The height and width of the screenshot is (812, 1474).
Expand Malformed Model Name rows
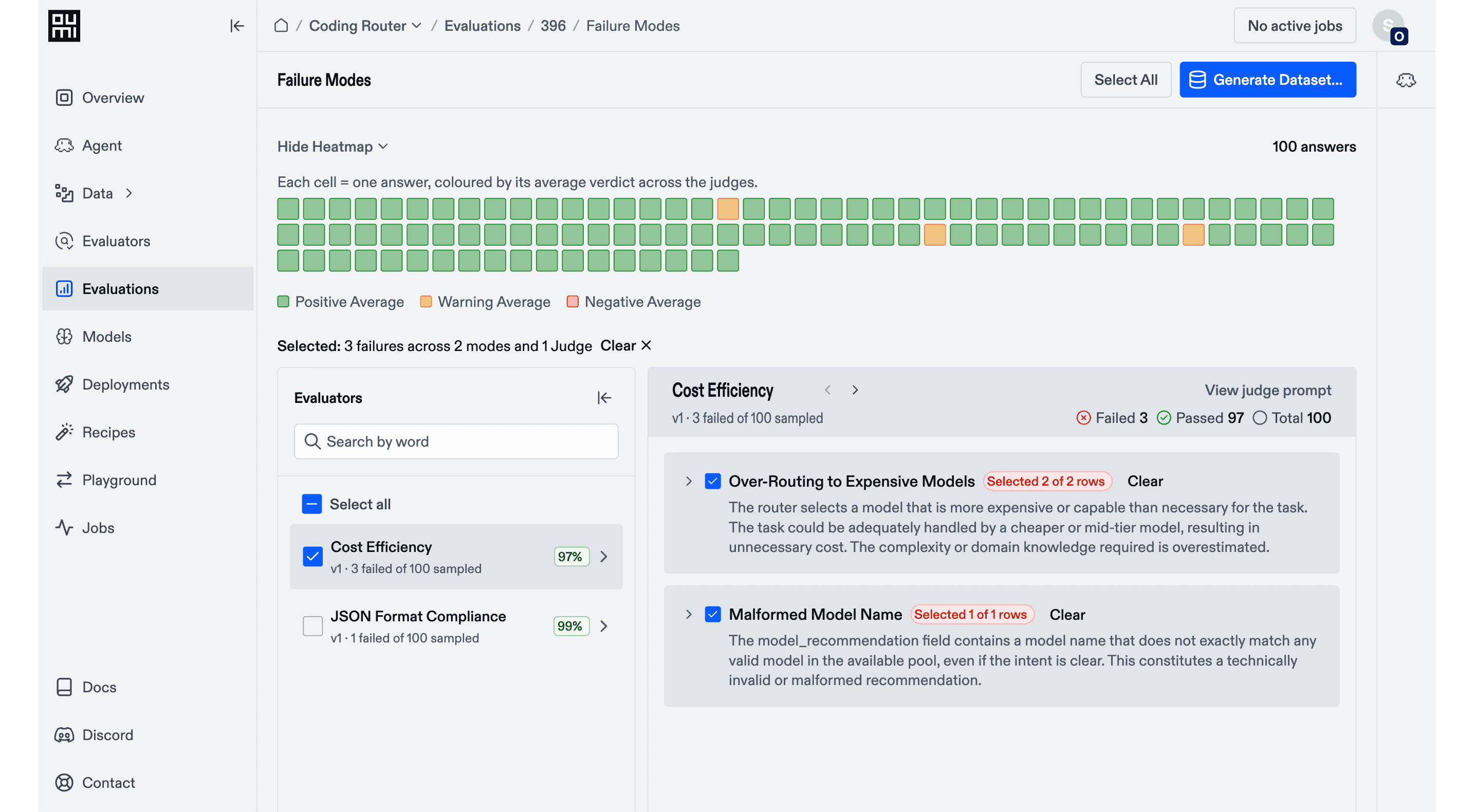point(689,615)
